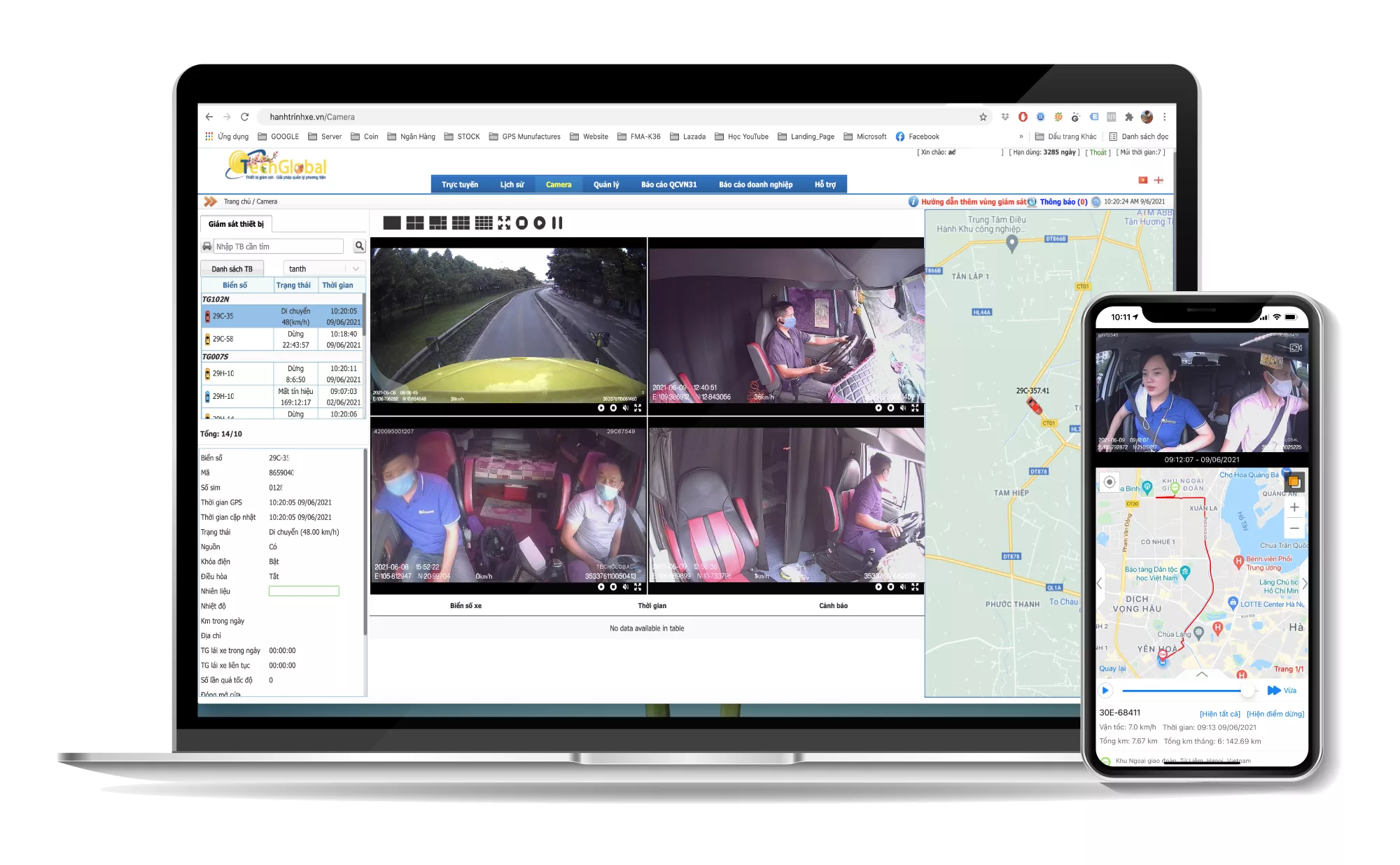Switch to the 2x2 camera grid layout
This screenshot has height=865, width=1400.
point(415,223)
